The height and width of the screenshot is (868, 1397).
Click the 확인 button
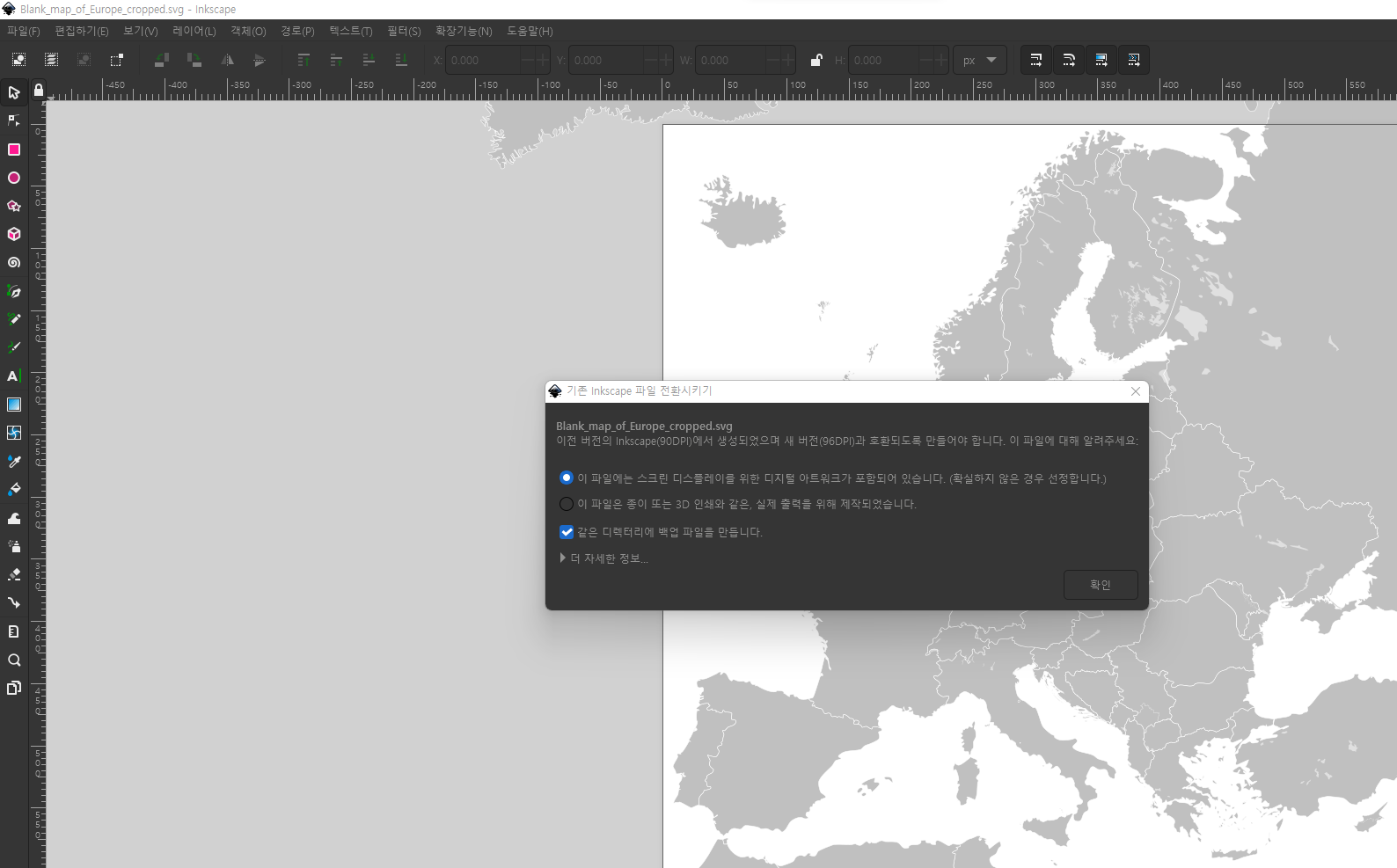1101,585
